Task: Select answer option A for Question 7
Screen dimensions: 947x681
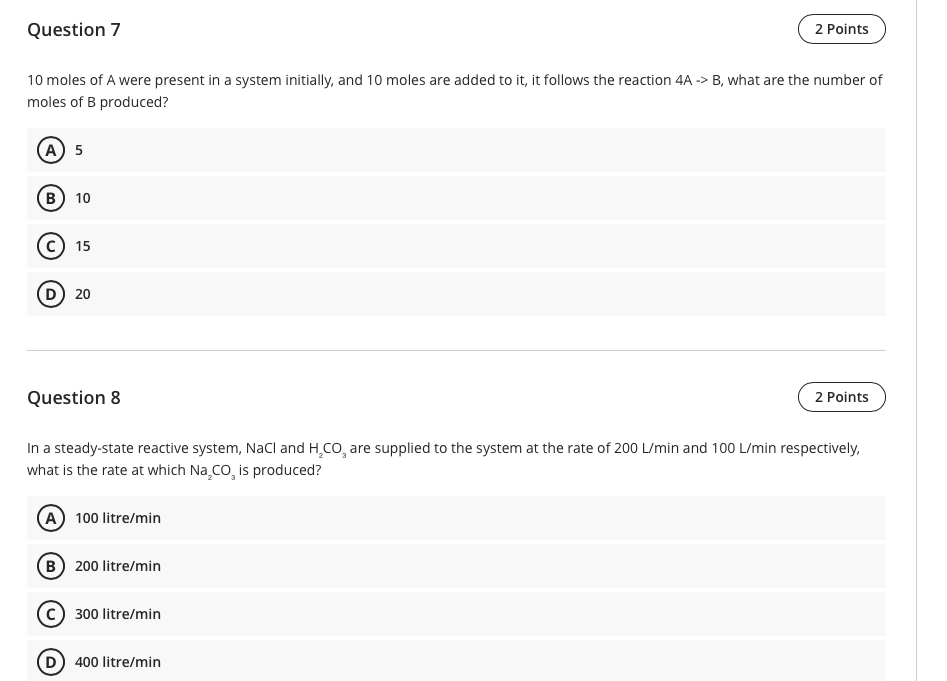Action: [x=51, y=150]
